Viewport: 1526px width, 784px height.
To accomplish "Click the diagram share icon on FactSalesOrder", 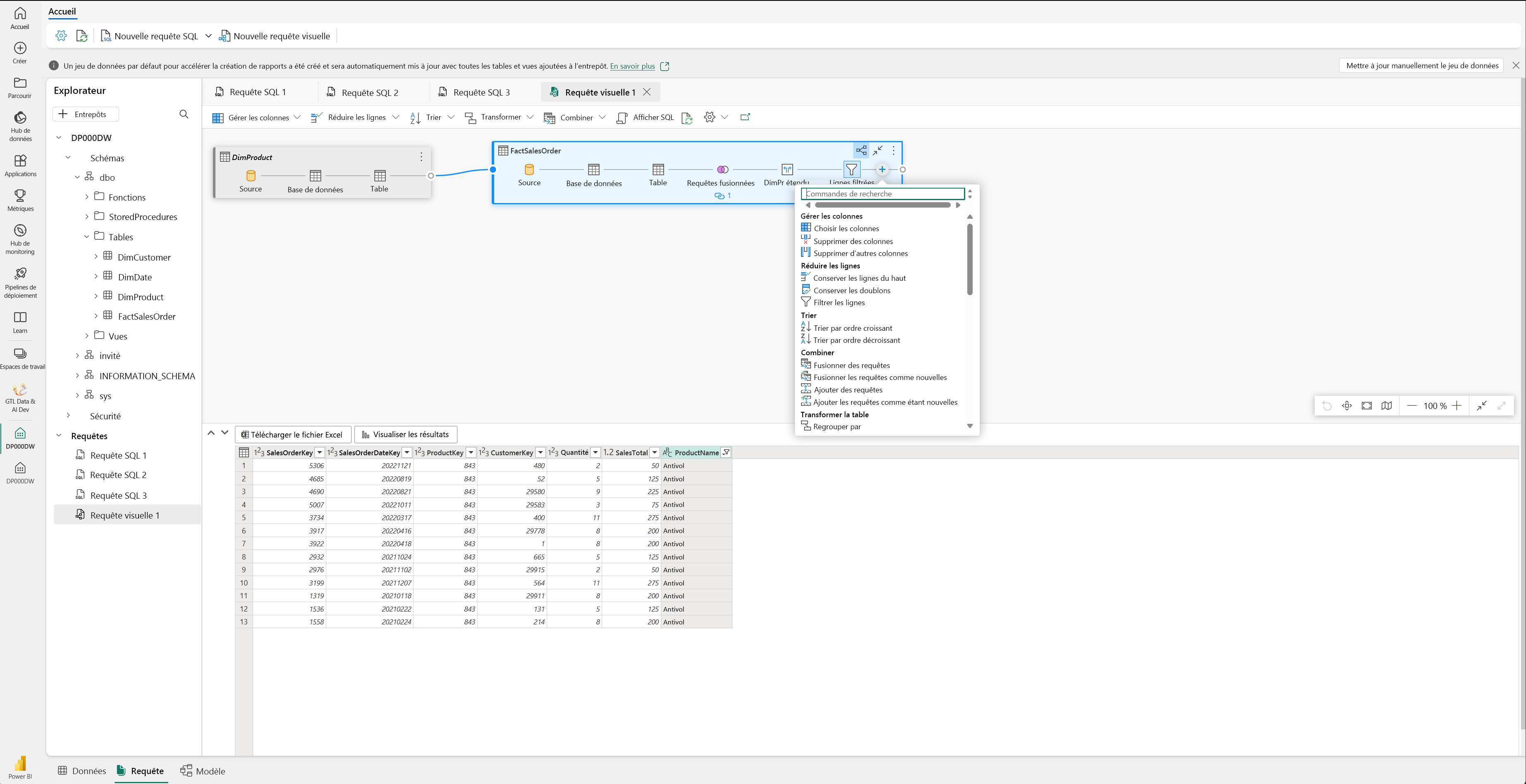I will click(x=861, y=151).
